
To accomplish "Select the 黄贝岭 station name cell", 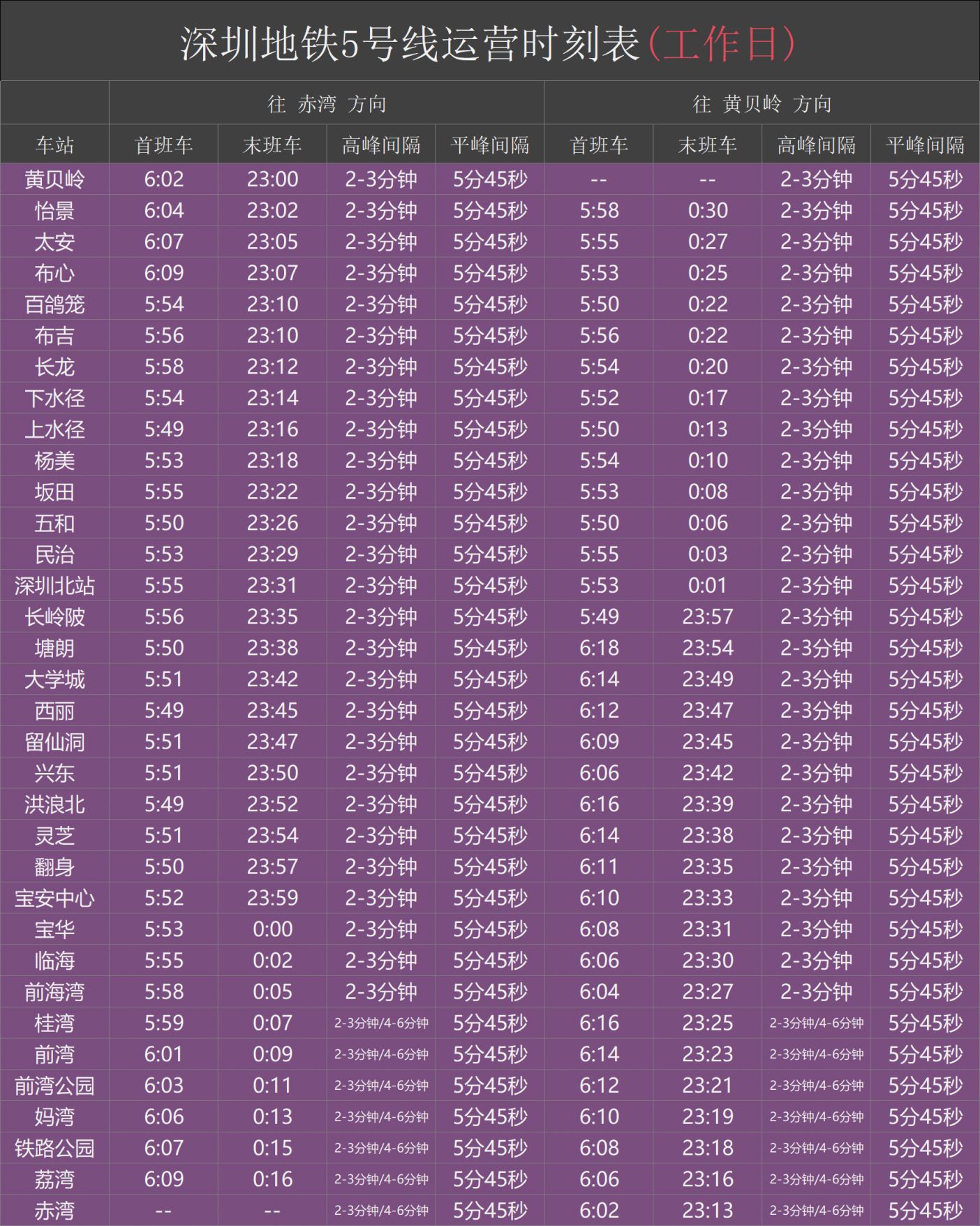I will 54,179.
